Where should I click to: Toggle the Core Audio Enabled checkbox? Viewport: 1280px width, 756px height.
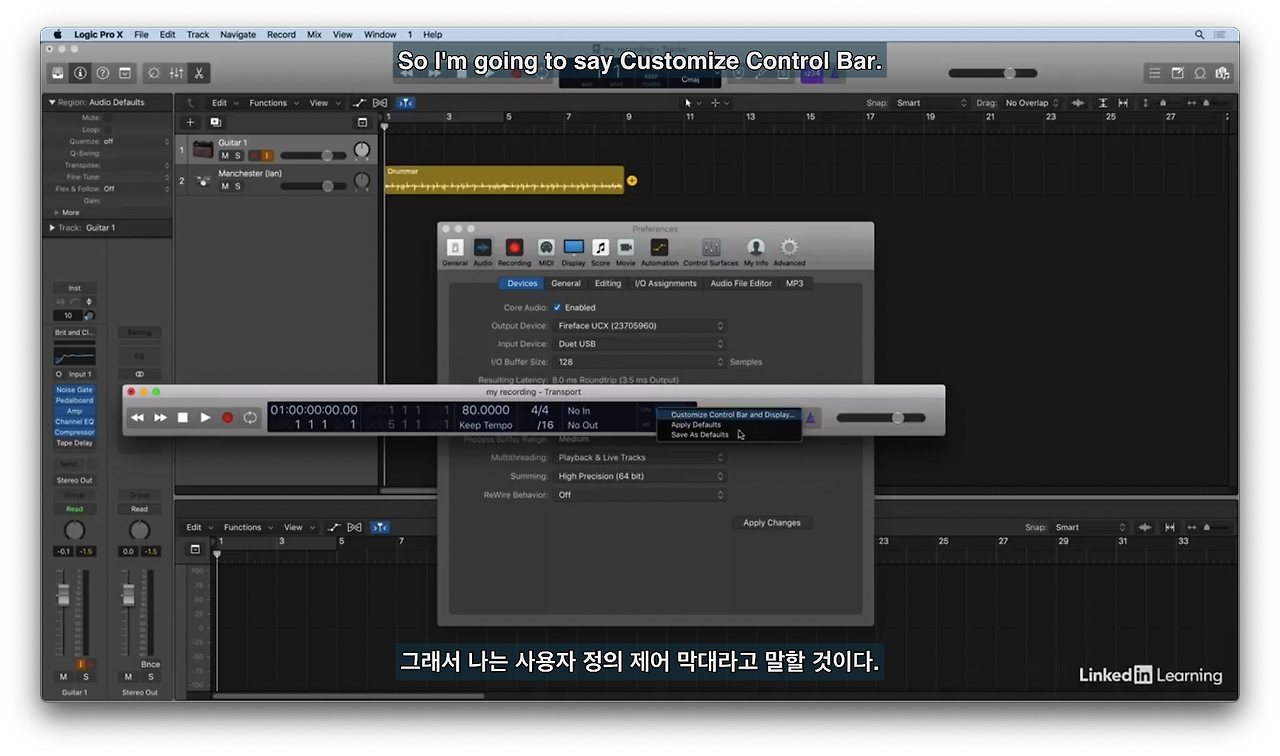[557, 307]
